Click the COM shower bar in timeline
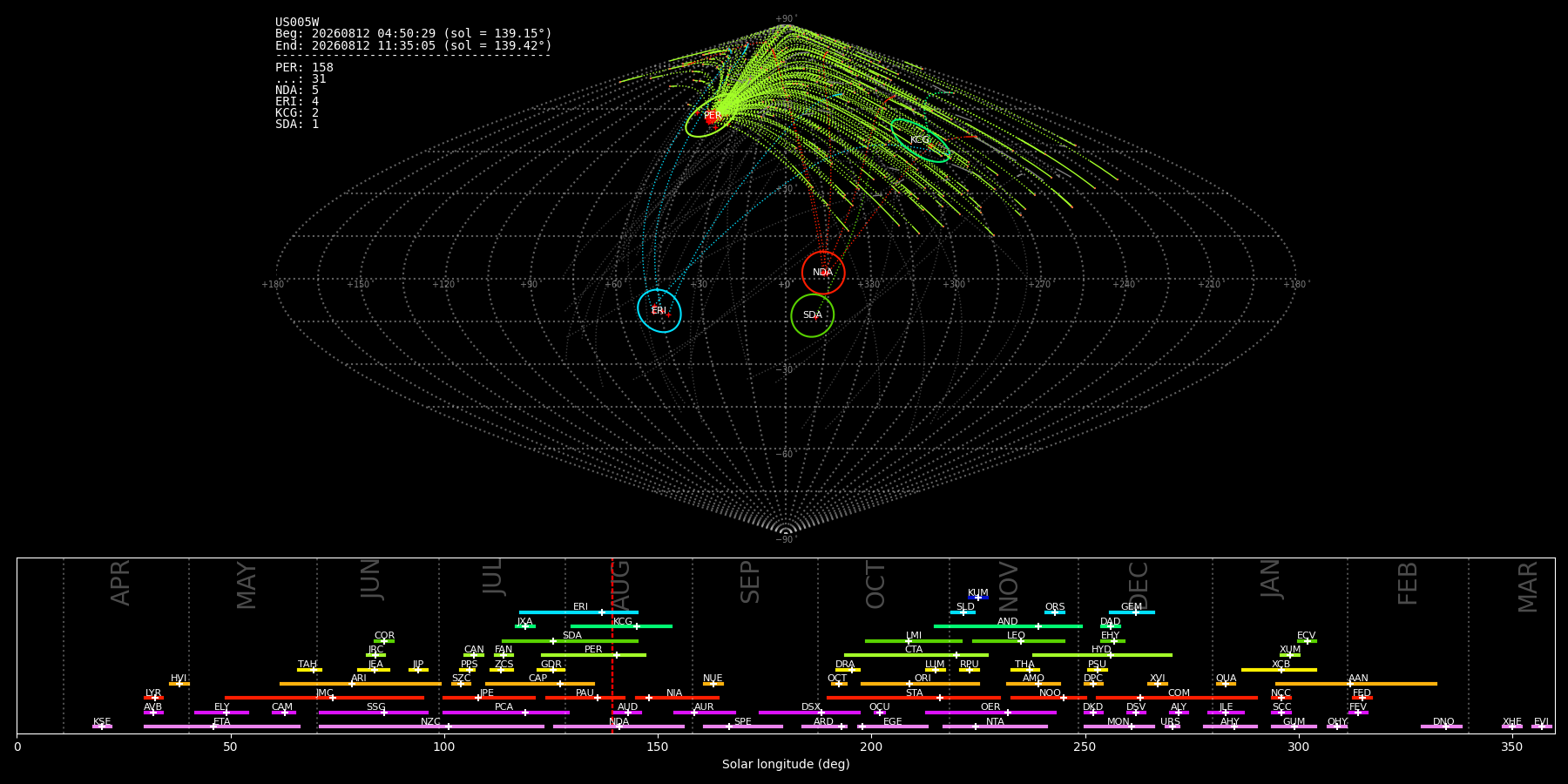 pyautogui.click(x=1177, y=698)
